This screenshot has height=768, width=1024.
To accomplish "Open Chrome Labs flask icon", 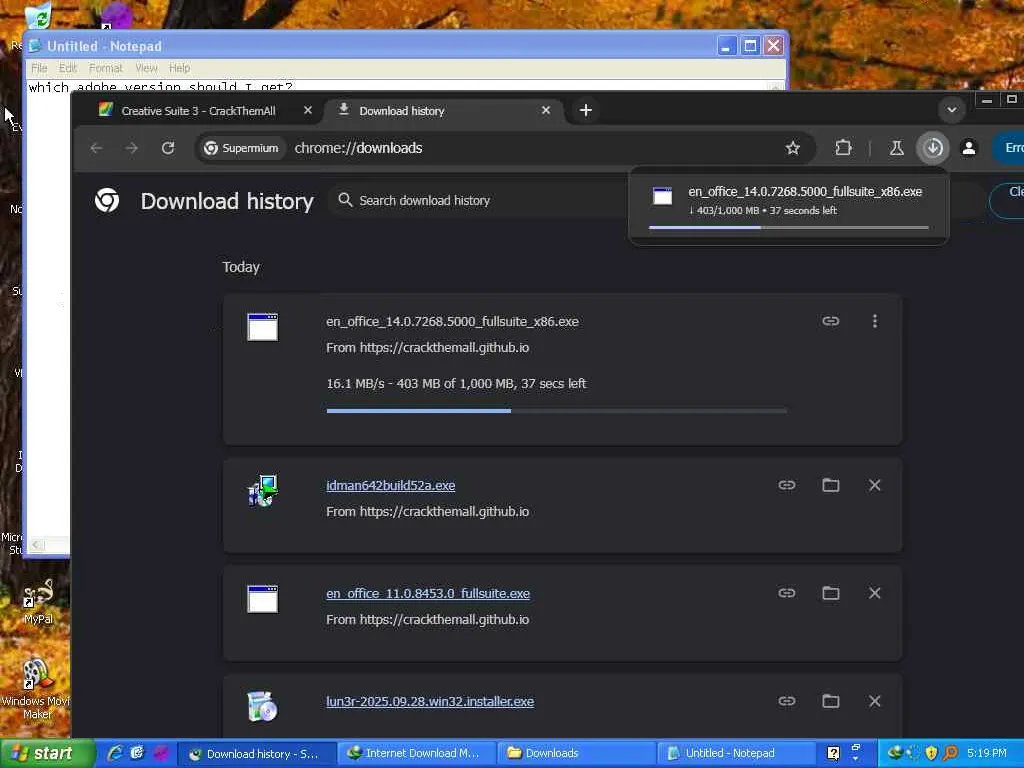I will [897, 148].
